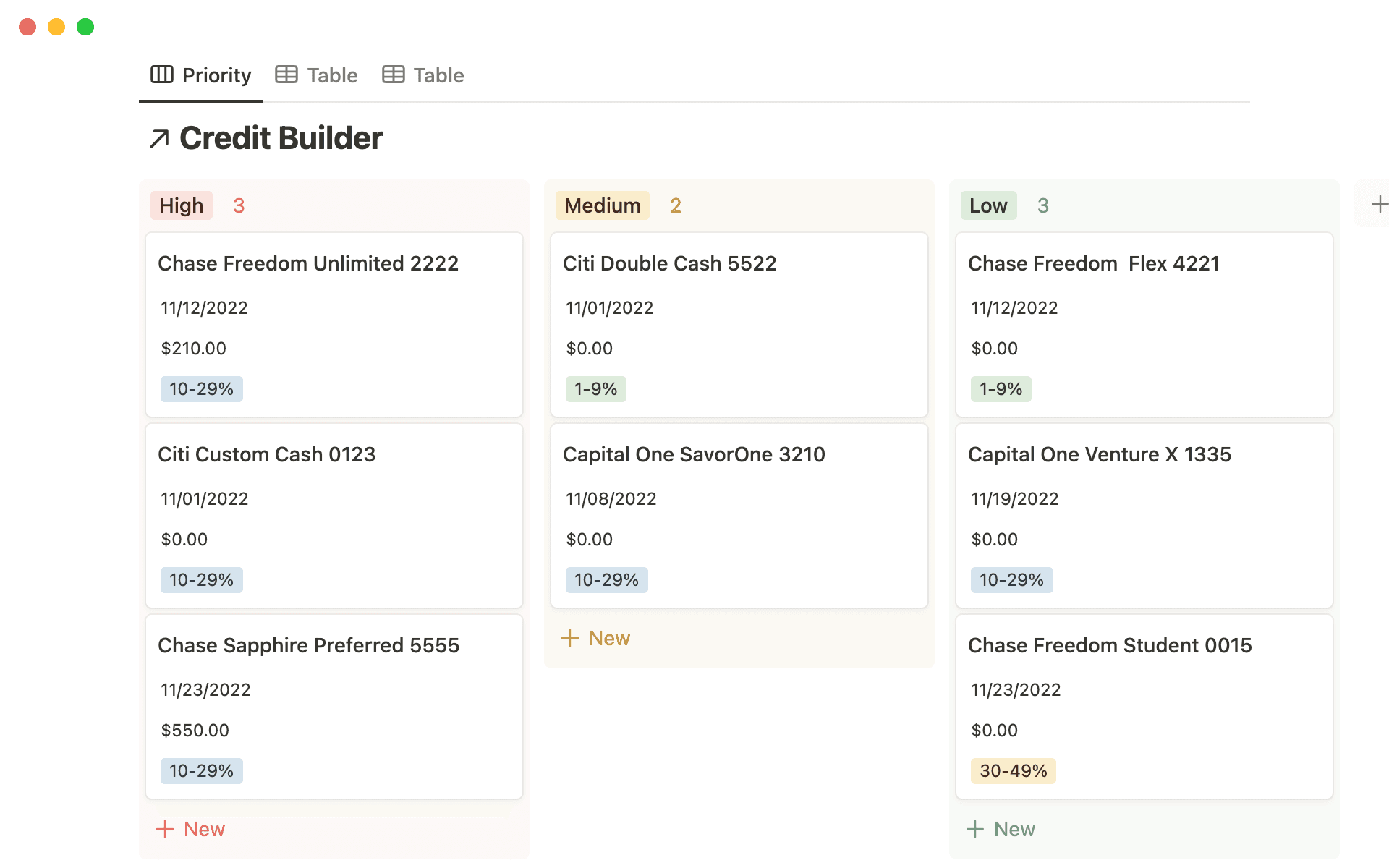
Task: Open the Citi Custom Cash 0123 card
Action: tap(334, 516)
